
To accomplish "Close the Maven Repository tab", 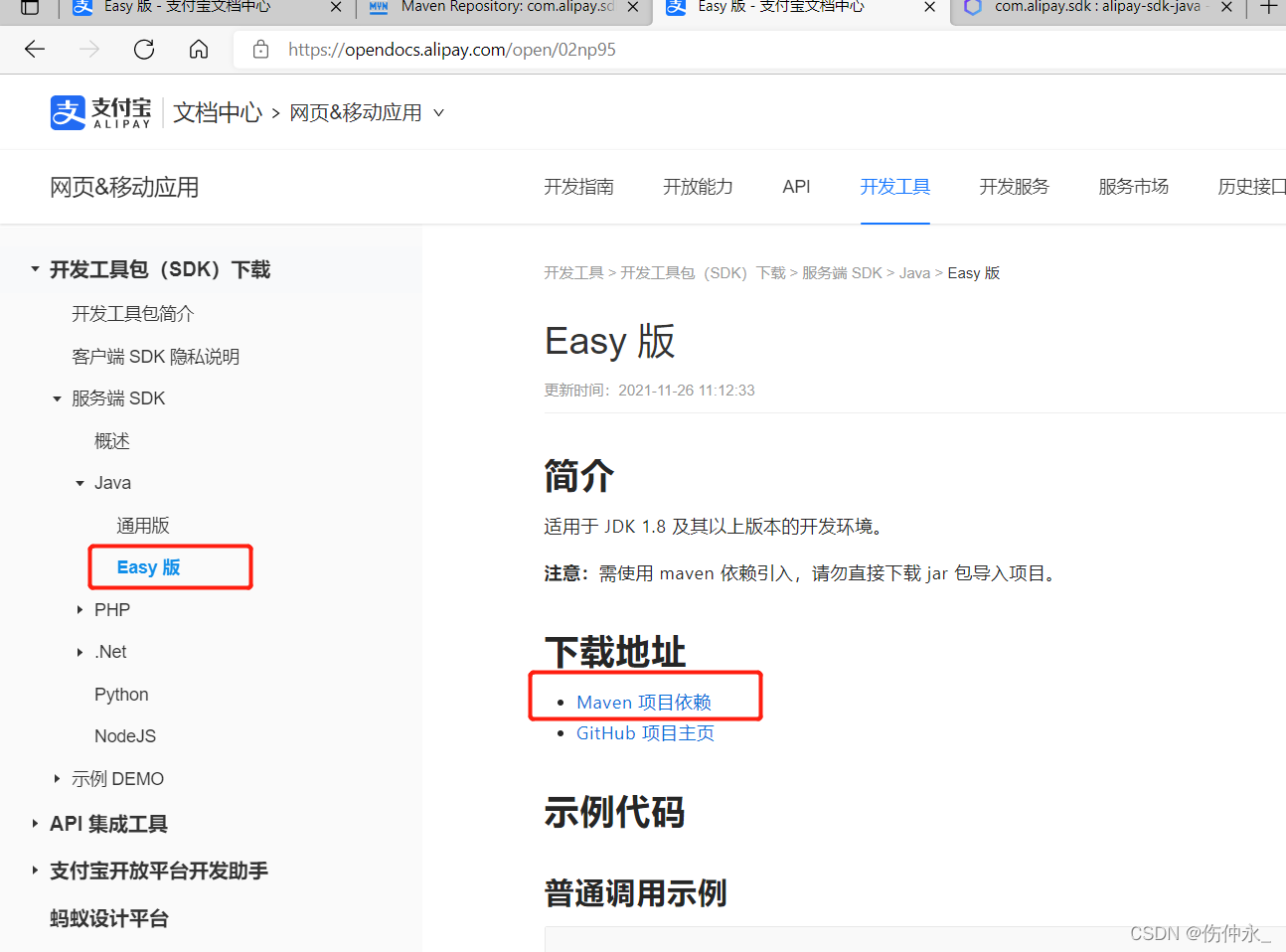I will [x=632, y=7].
